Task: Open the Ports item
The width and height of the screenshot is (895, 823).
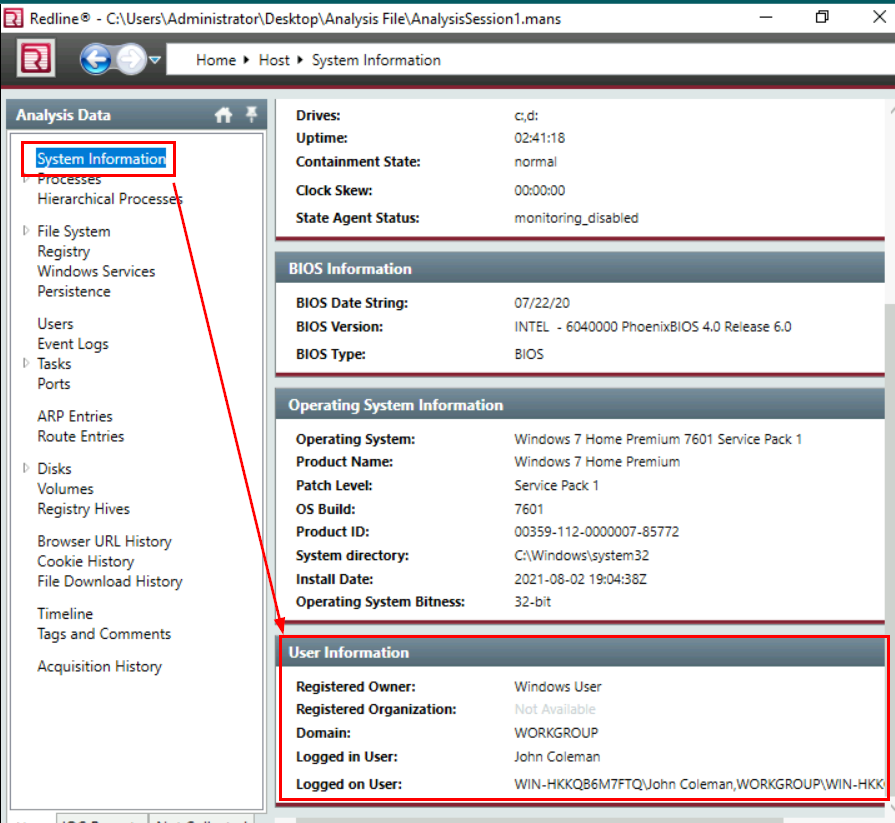Action: coord(54,384)
